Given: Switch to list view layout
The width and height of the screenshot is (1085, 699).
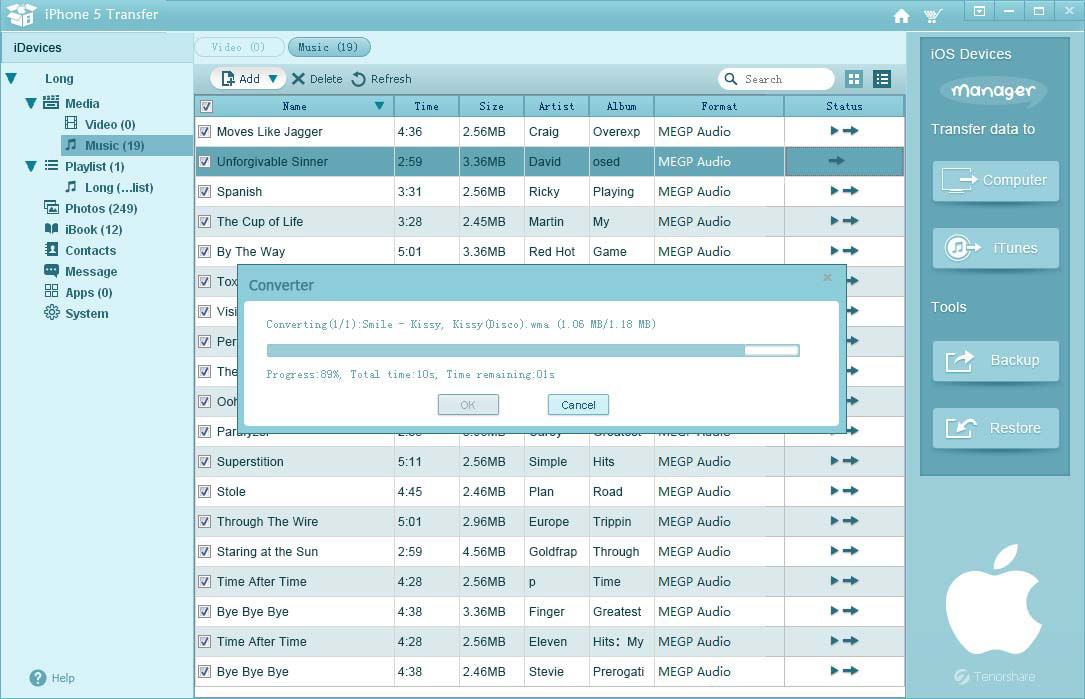Looking at the screenshot, I should 882,79.
